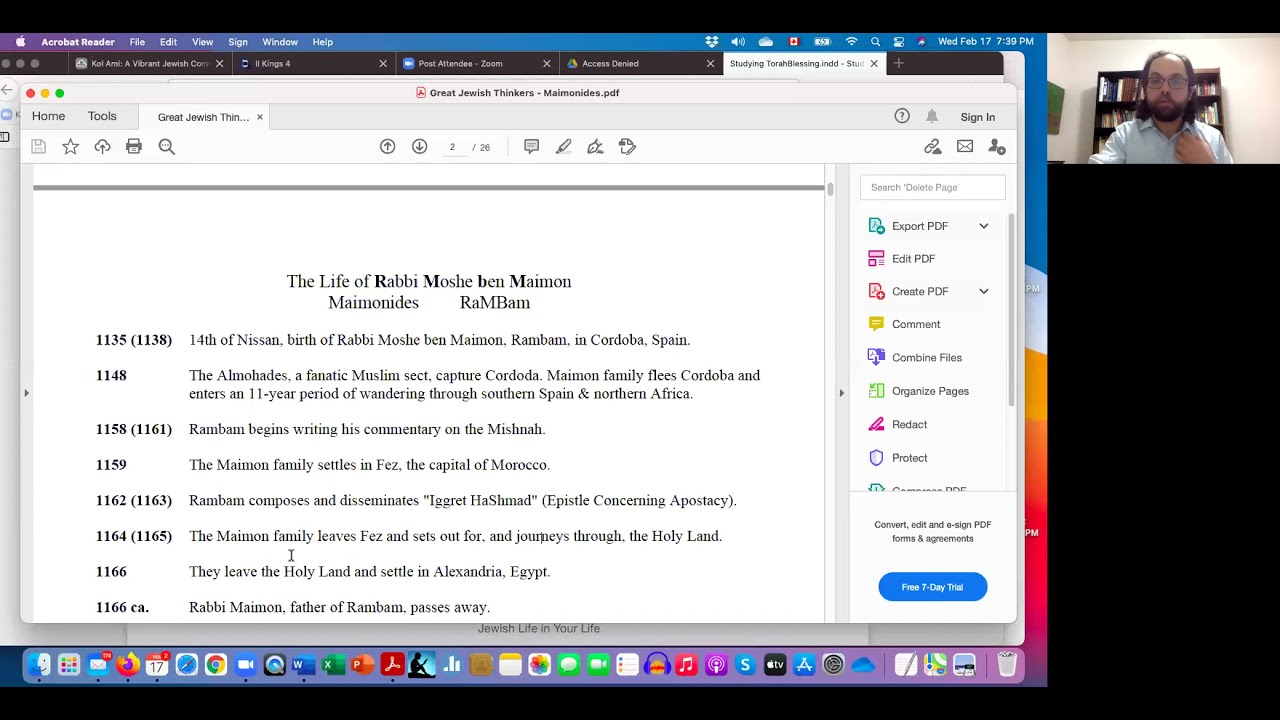Open the View menu

click(202, 42)
